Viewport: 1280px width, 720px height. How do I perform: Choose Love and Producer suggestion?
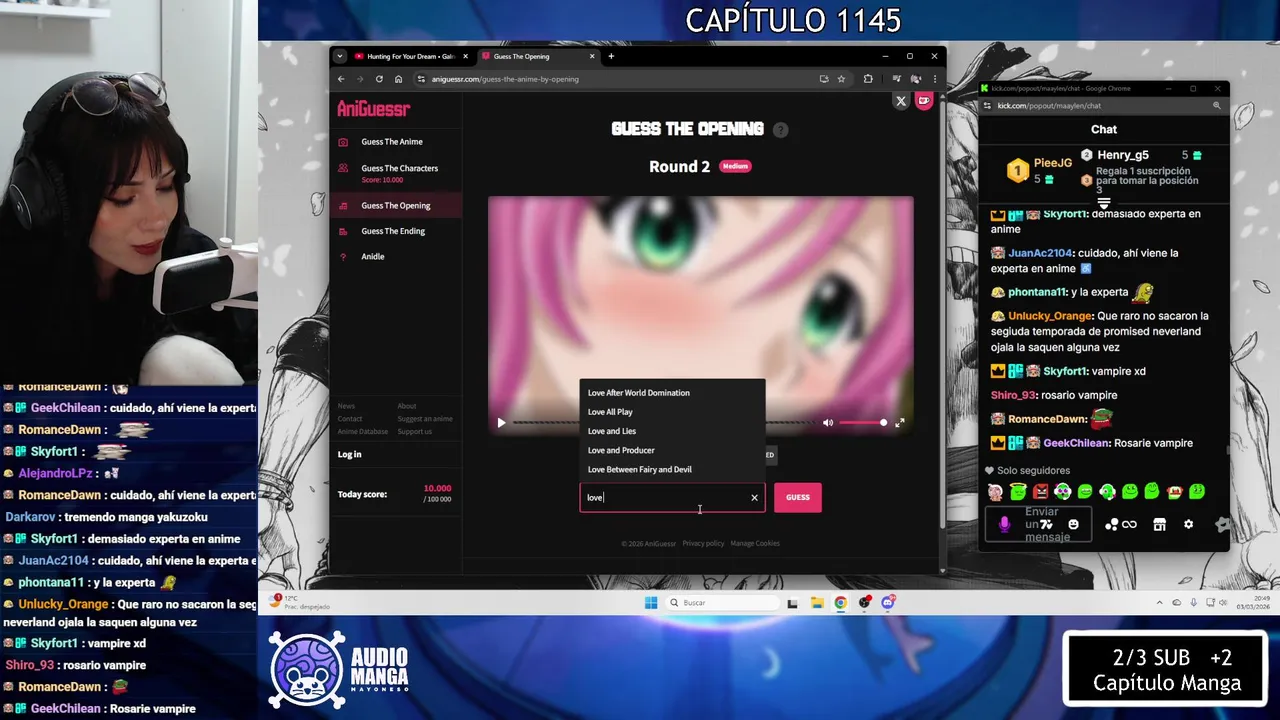672,450
